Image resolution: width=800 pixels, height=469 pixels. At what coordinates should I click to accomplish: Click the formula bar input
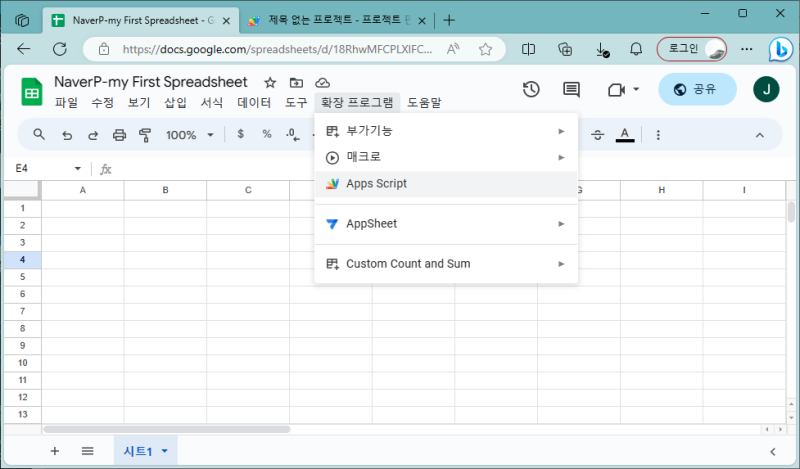tap(454, 169)
